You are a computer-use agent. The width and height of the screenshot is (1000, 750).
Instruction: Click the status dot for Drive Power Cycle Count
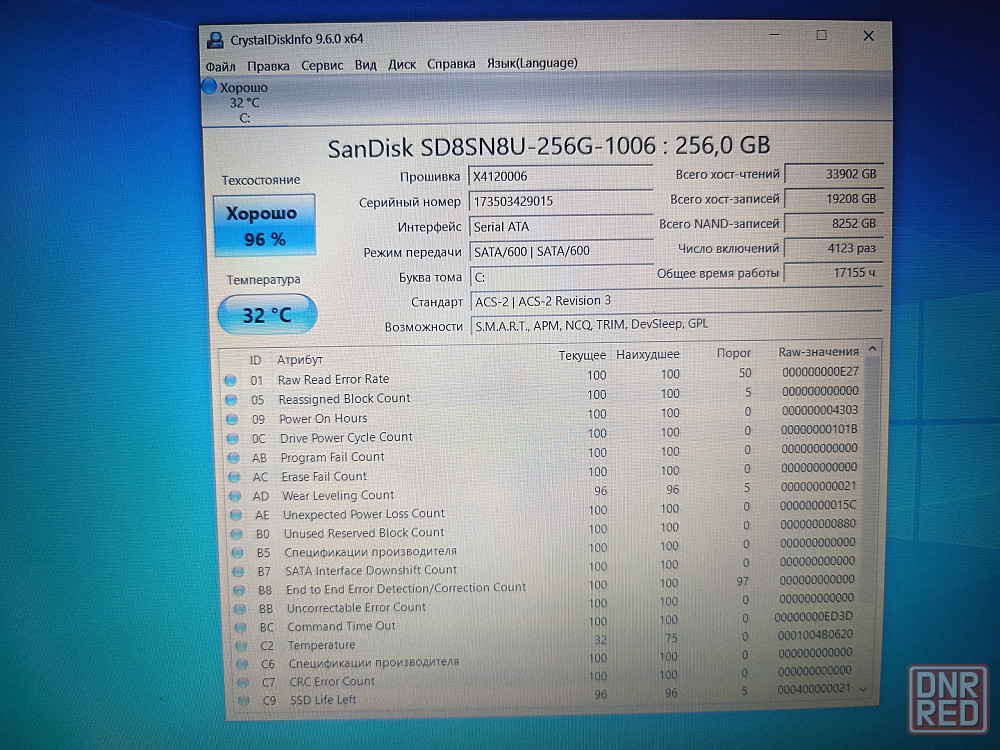(233, 439)
